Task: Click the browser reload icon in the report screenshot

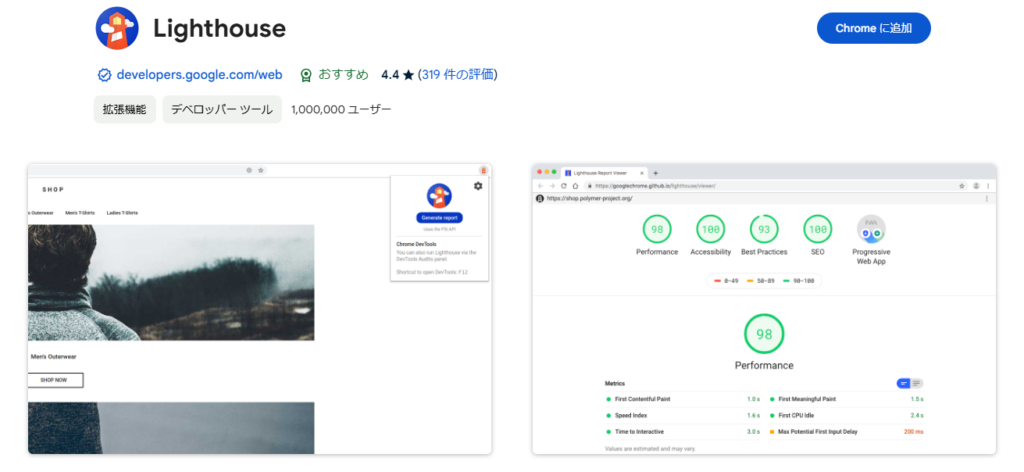Action: (564, 186)
